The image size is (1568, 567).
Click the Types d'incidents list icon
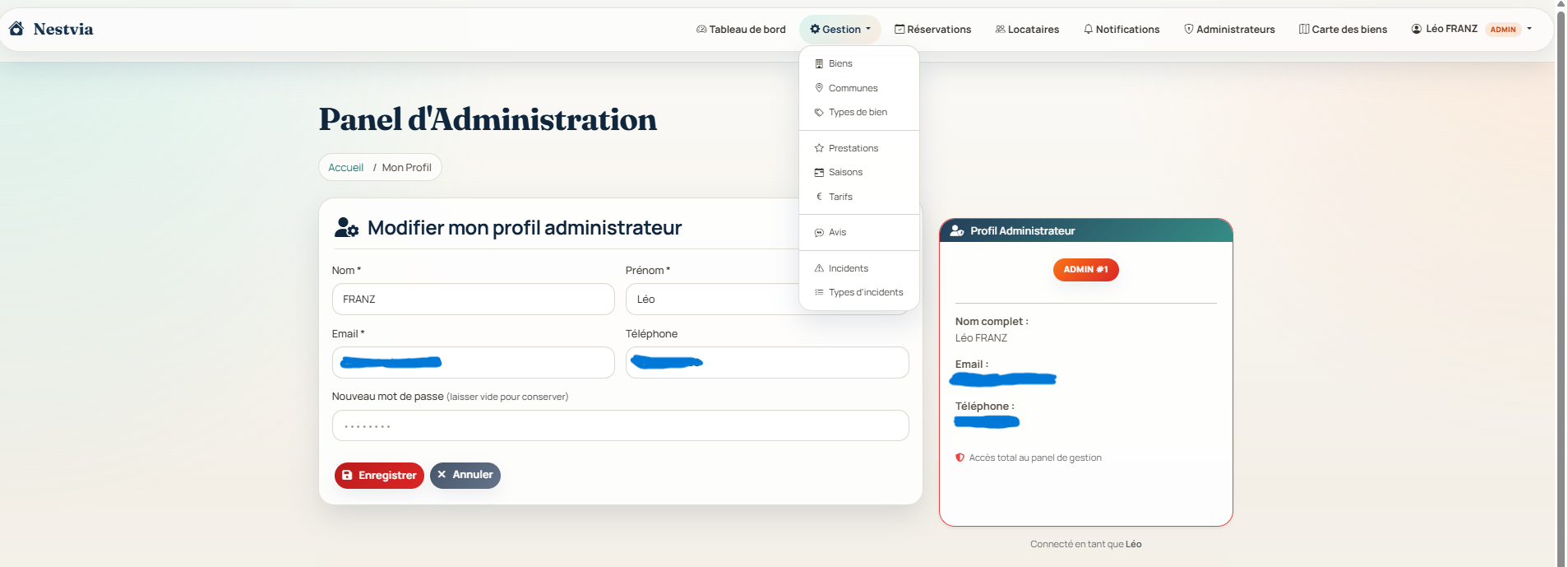[x=819, y=292]
